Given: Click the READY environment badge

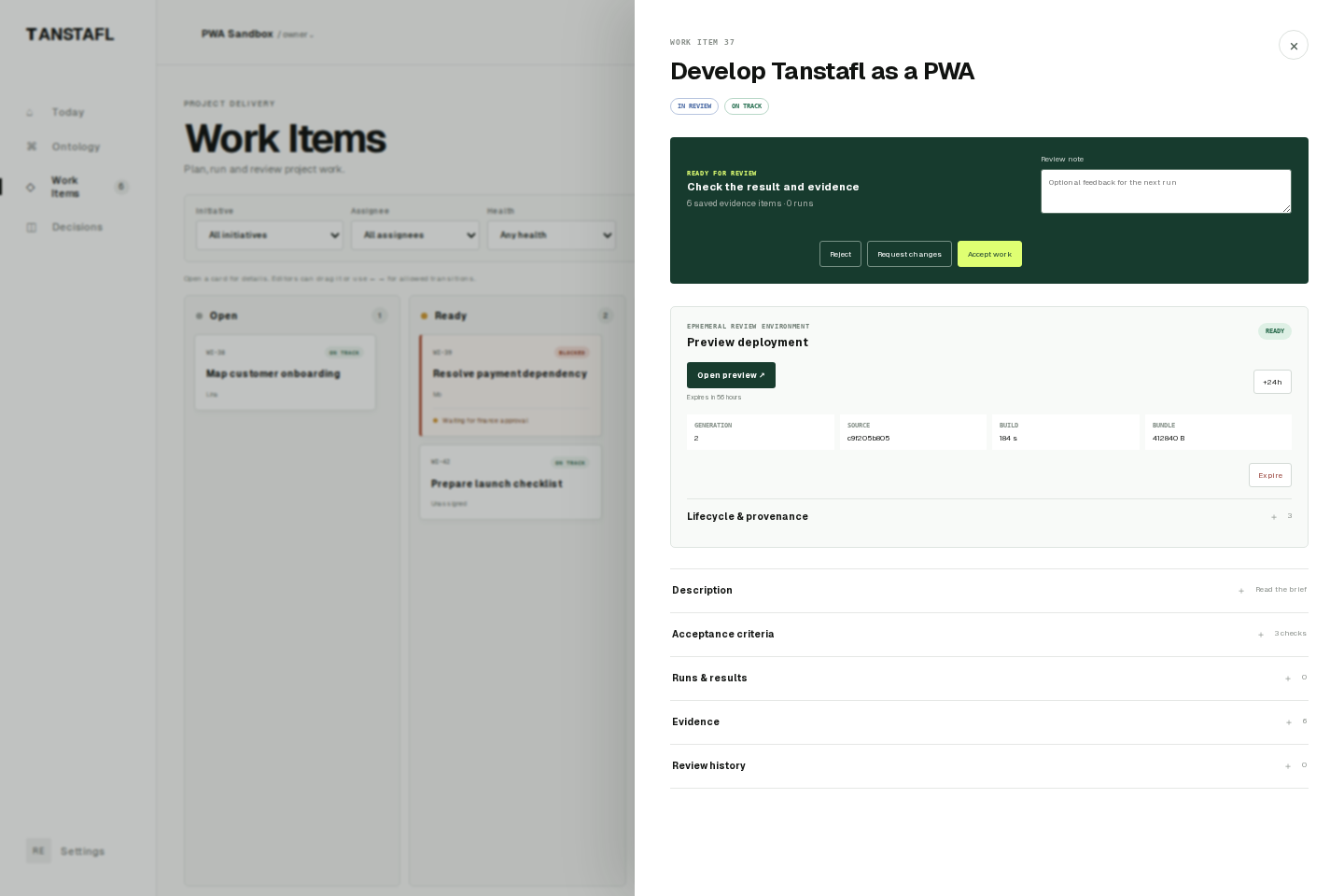Looking at the screenshot, I should click(x=1275, y=331).
